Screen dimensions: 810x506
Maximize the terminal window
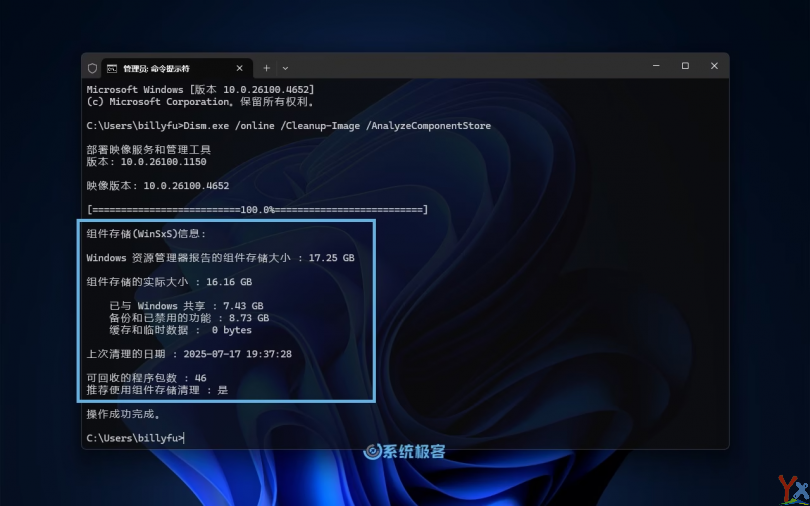685,66
